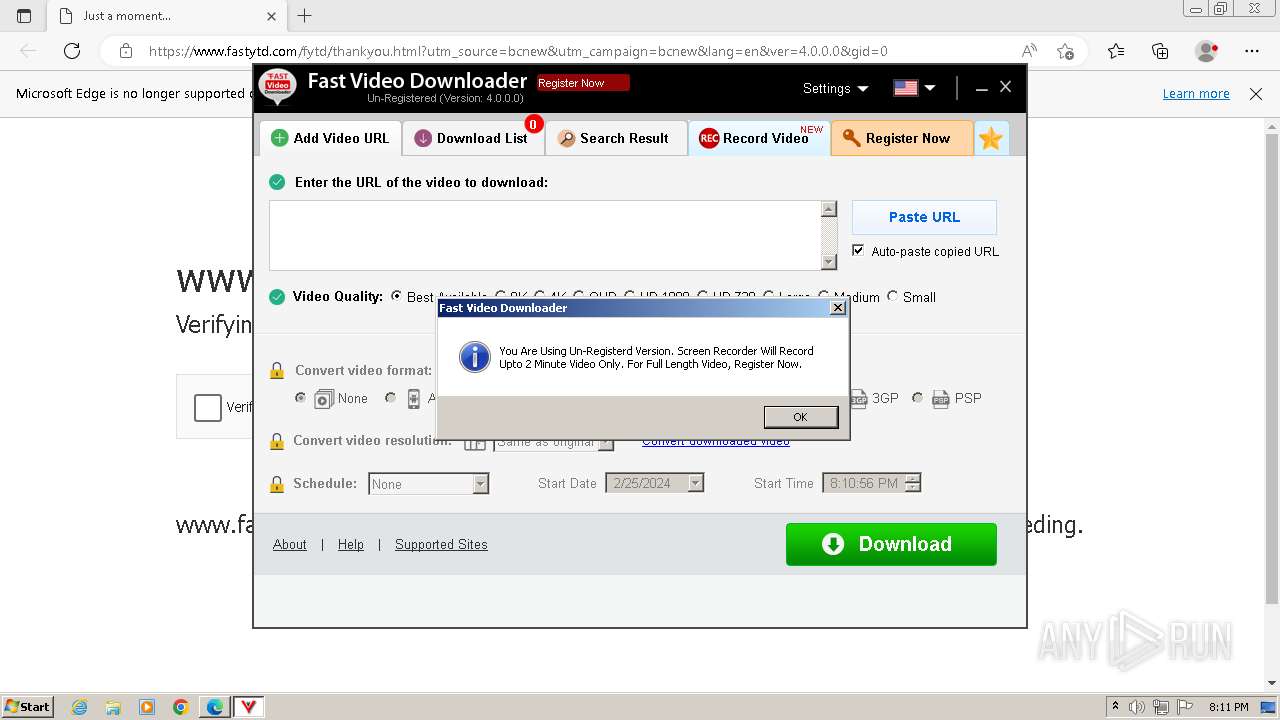Click the Learn more link in Edge banner
The width and height of the screenshot is (1280, 720).
pos(1196,93)
